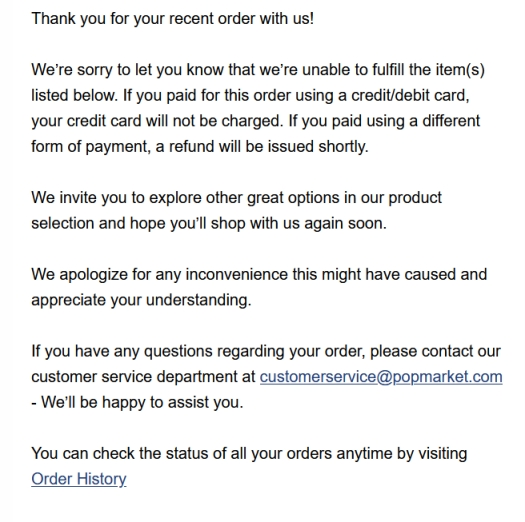Open the Order History link

pyautogui.click(x=79, y=479)
